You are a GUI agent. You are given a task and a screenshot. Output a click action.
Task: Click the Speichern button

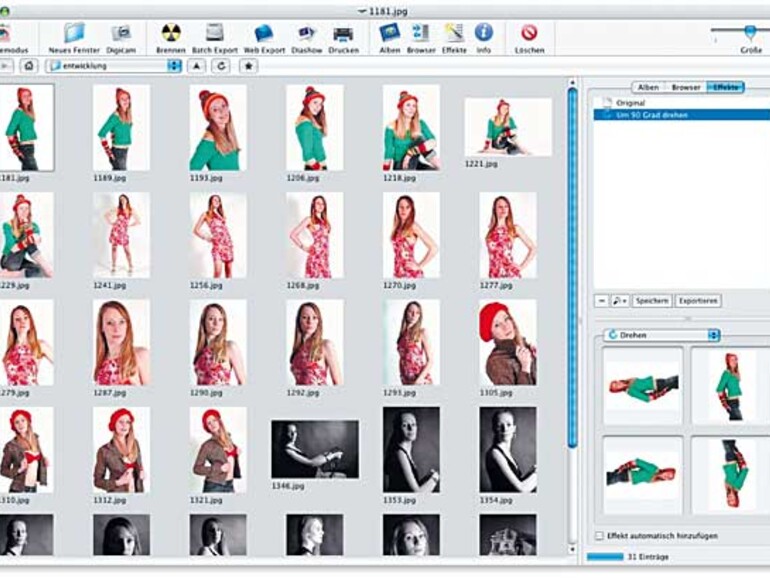coord(652,300)
